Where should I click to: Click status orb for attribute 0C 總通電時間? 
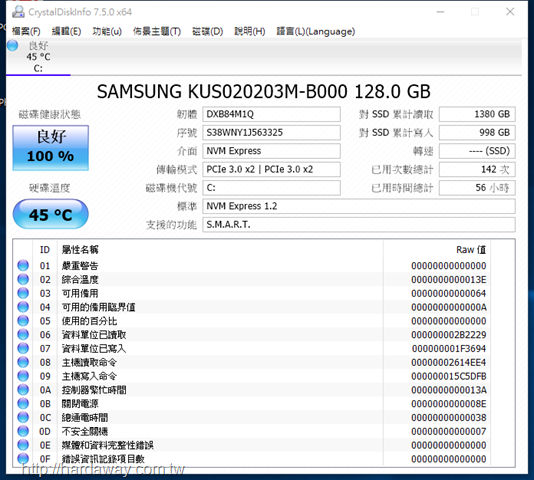coord(23,417)
